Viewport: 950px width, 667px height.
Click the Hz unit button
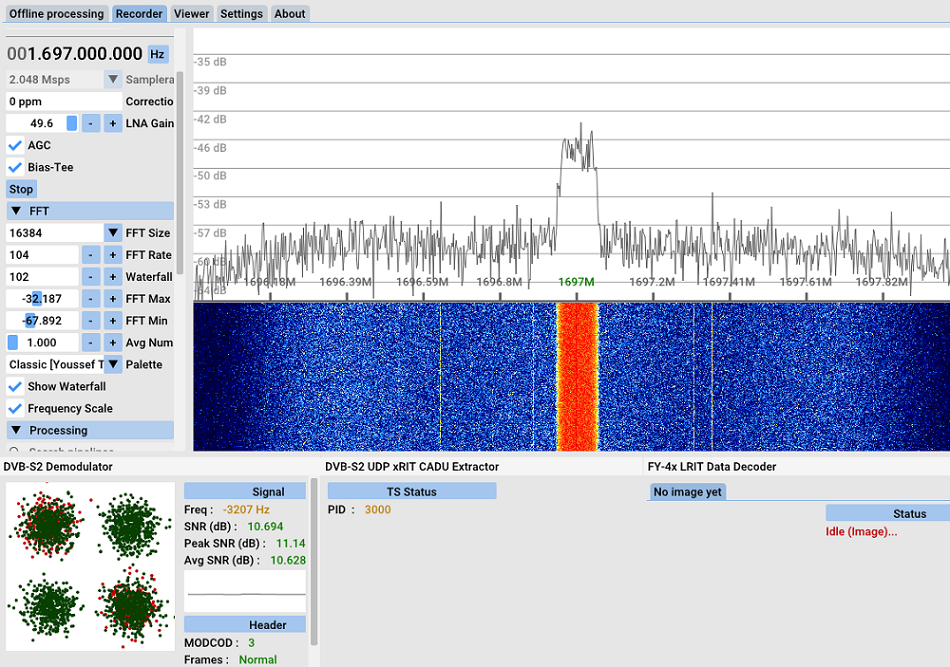tap(157, 54)
